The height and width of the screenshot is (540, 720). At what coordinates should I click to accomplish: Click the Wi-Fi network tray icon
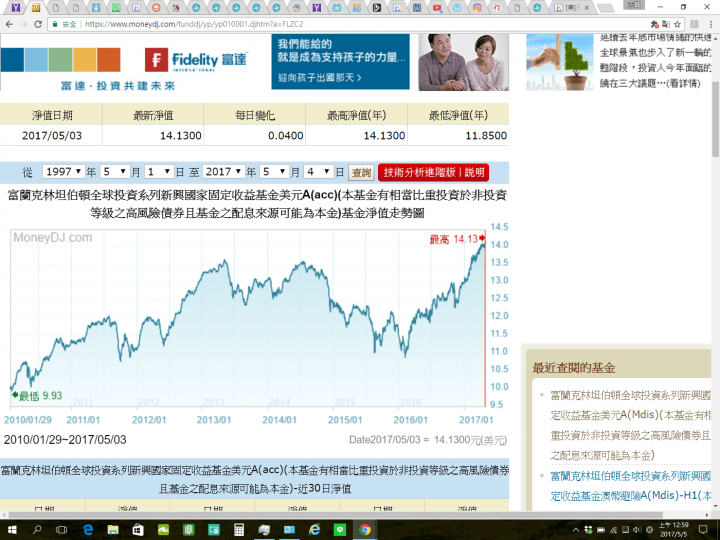[613, 530]
